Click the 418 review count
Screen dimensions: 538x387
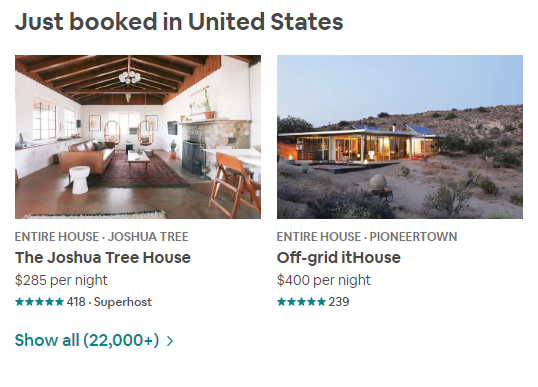pyautogui.click(x=76, y=302)
